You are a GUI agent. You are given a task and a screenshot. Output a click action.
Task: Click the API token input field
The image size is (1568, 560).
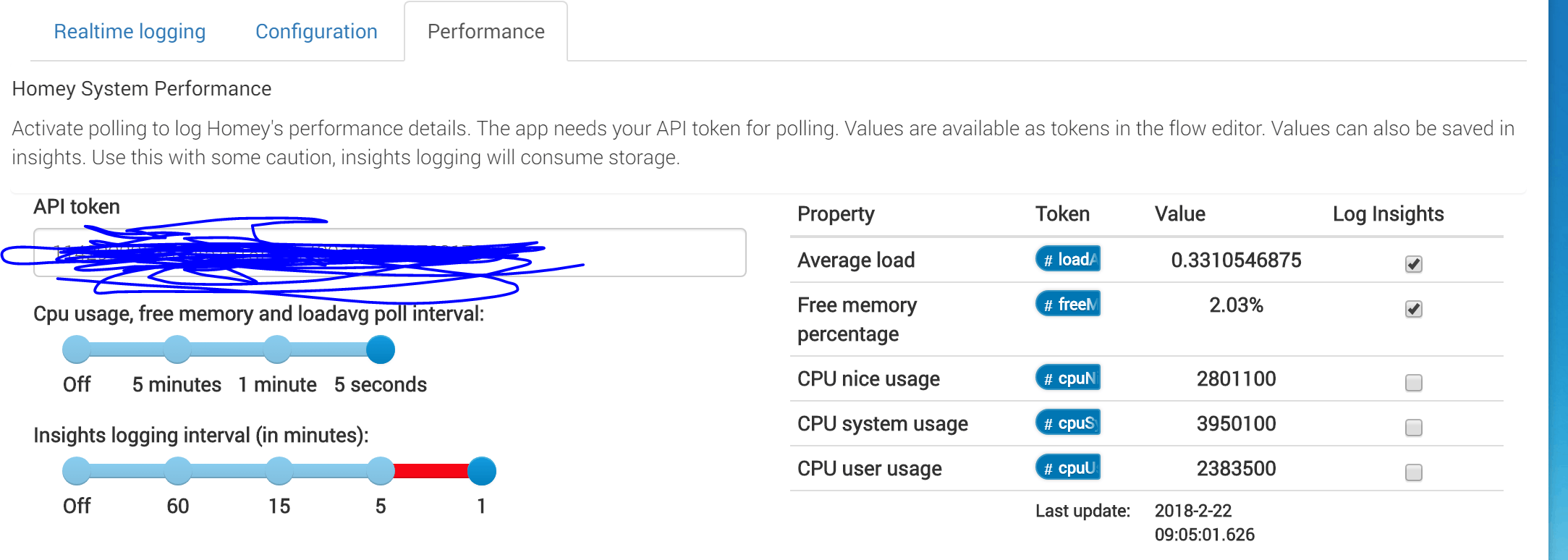pyautogui.click(x=651, y=253)
